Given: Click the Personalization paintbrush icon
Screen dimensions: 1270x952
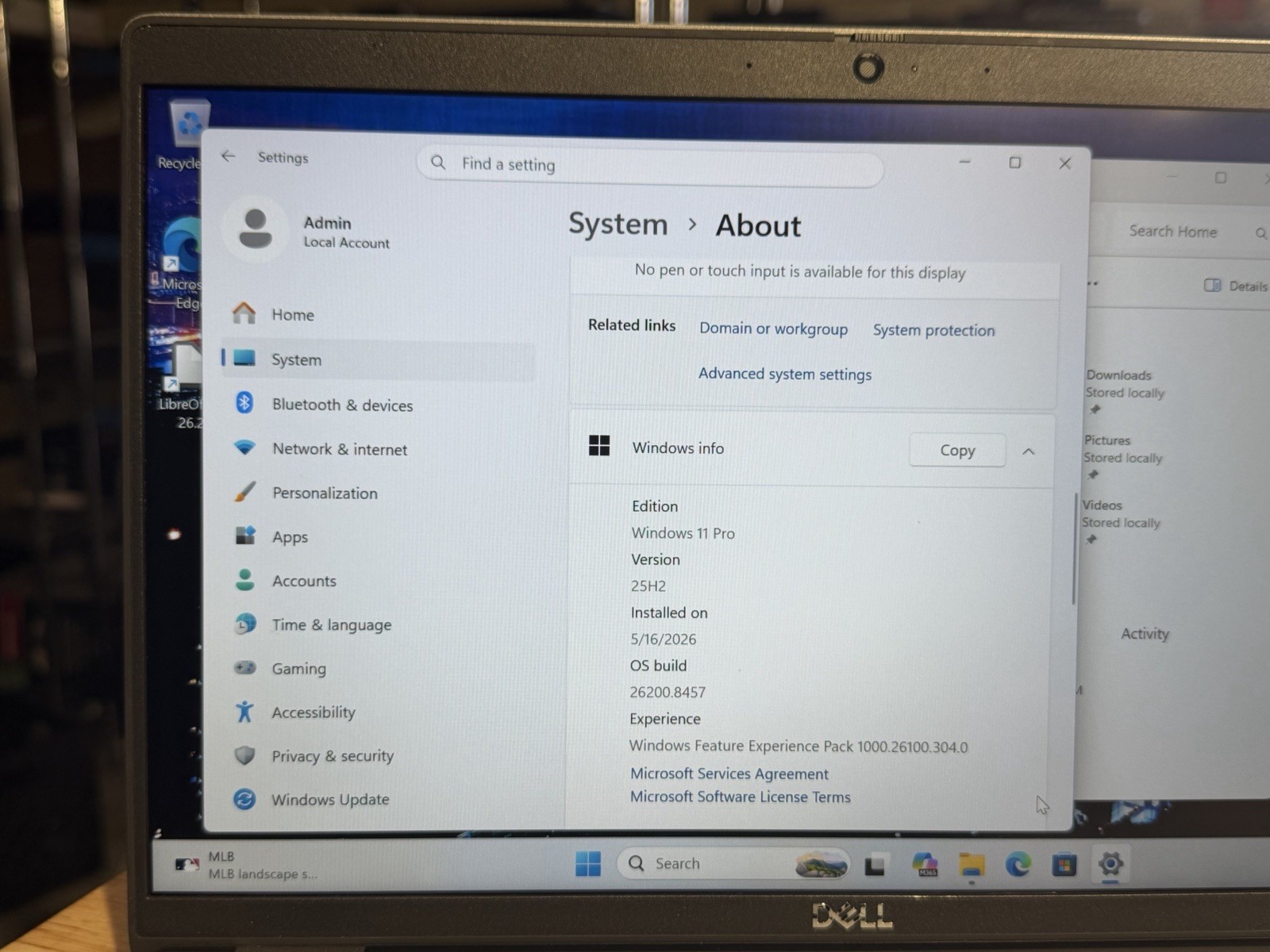Looking at the screenshot, I should pyautogui.click(x=245, y=492).
